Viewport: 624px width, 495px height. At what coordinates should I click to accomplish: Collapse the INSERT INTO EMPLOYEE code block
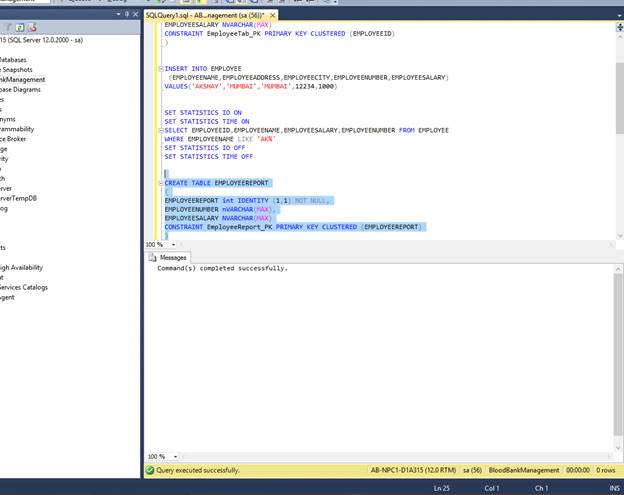pos(160,68)
